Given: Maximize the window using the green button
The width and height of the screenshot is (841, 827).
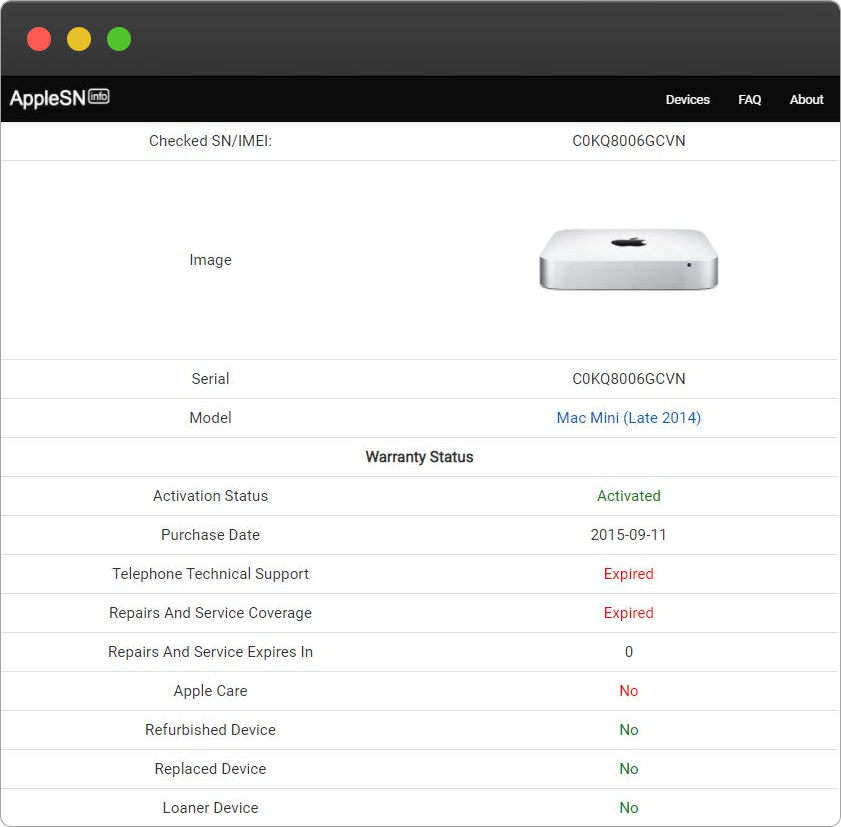Looking at the screenshot, I should click(x=119, y=39).
